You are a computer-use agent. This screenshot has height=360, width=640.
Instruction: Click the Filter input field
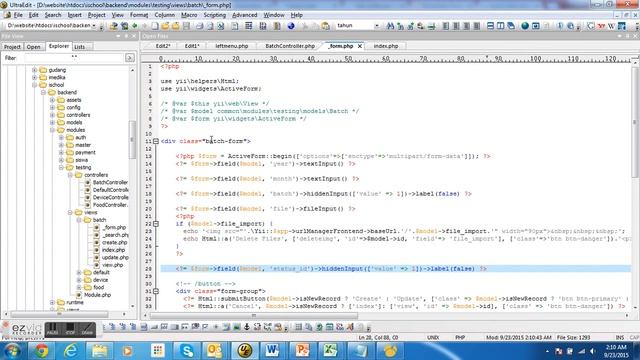coord(73,58)
